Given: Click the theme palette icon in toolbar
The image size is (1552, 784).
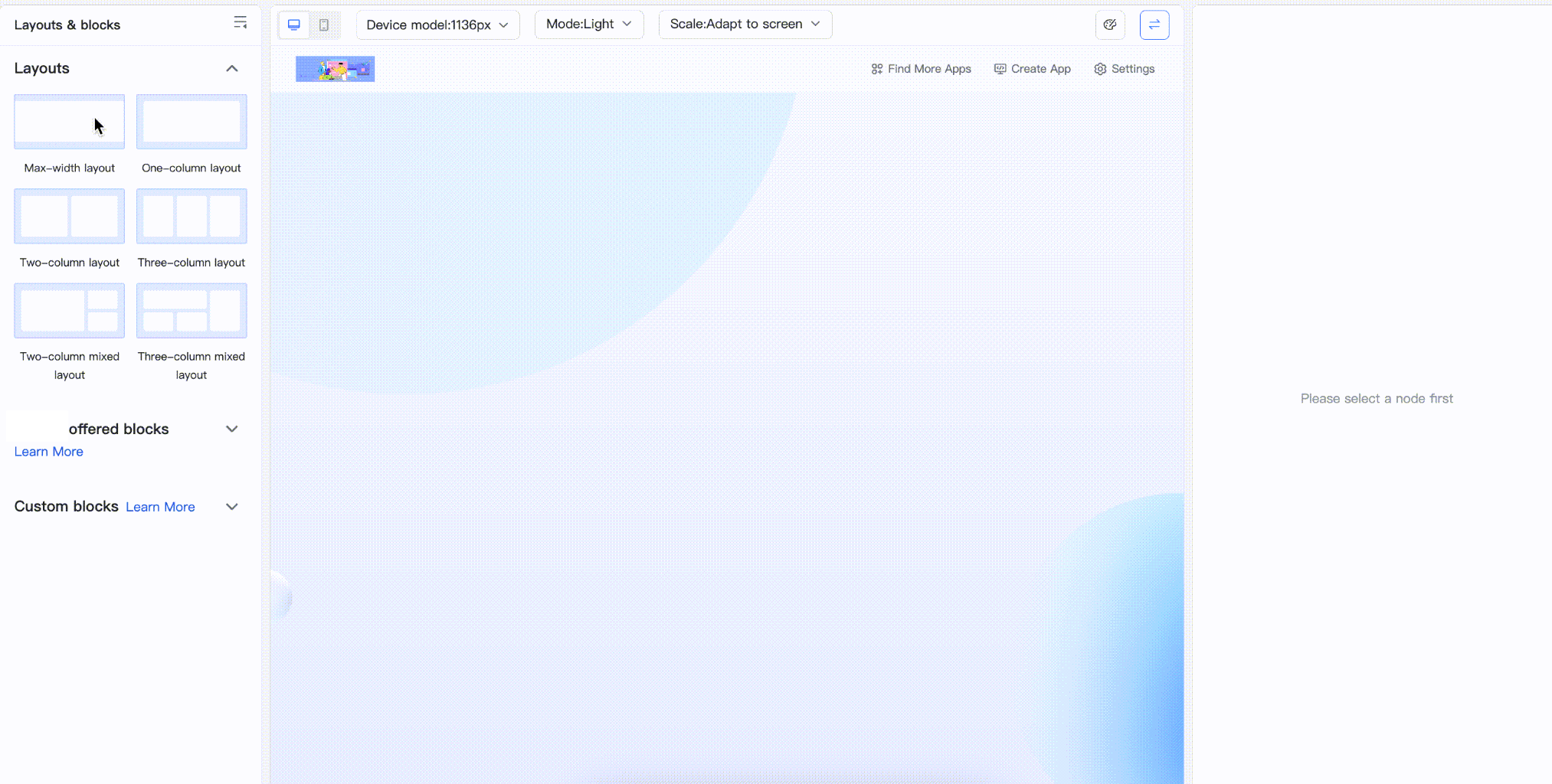Looking at the screenshot, I should [1110, 24].
